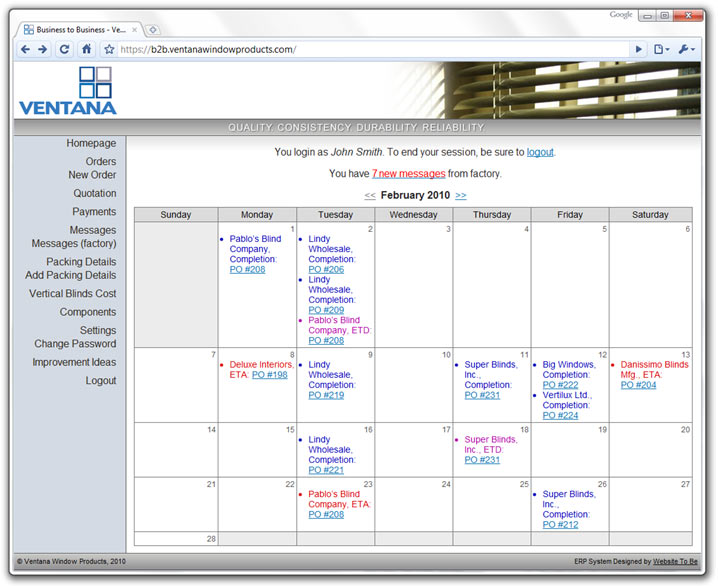
Task: Open the Website To Be footer link
Action: [x=675, y=561]
